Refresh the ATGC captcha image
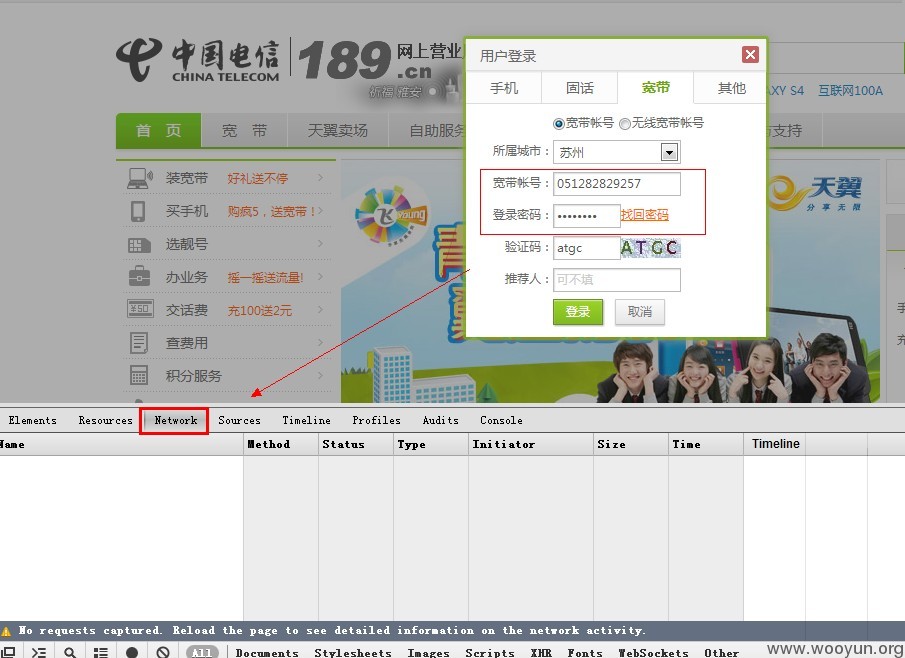This screenshot has width=905, height=658. (x=650, y=248)
